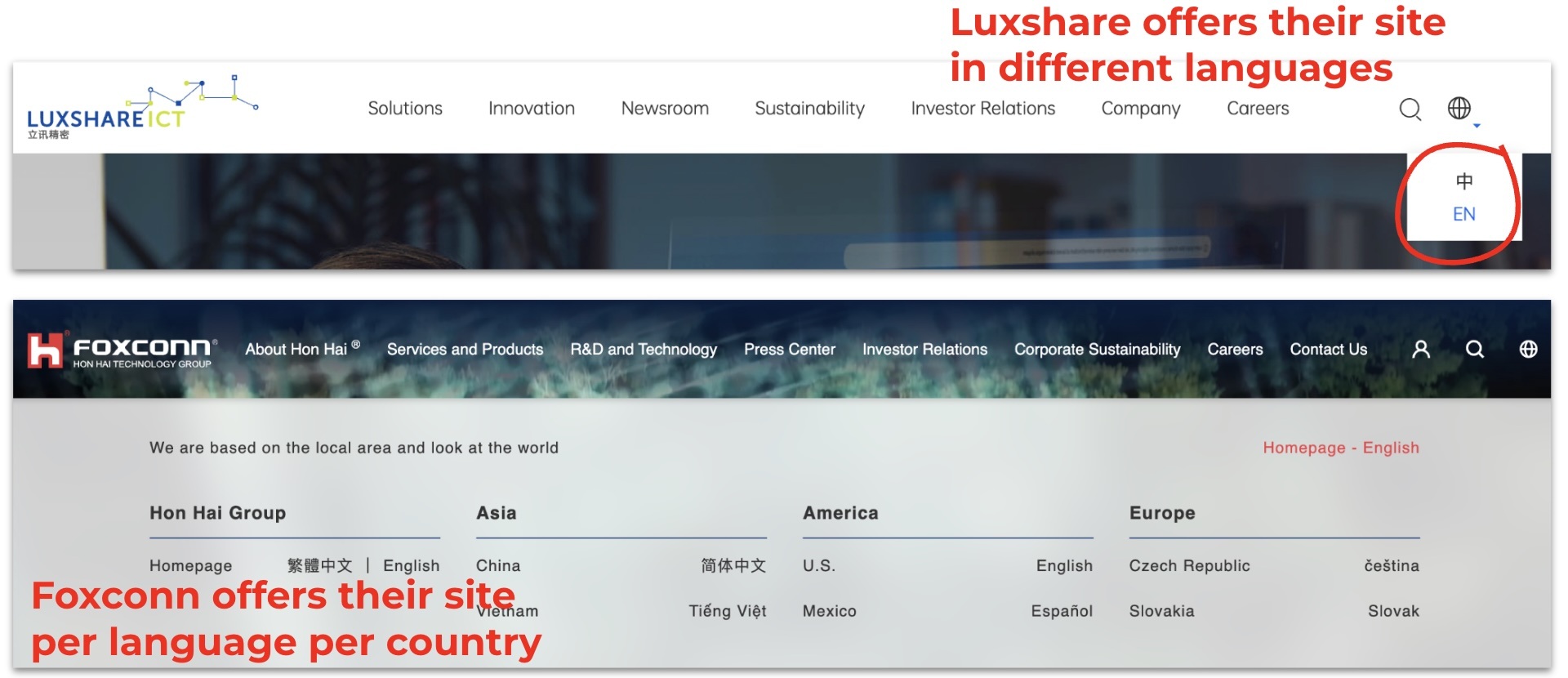
Task: Open R&D and Technology menu
Action: click(x=644, y=350)
